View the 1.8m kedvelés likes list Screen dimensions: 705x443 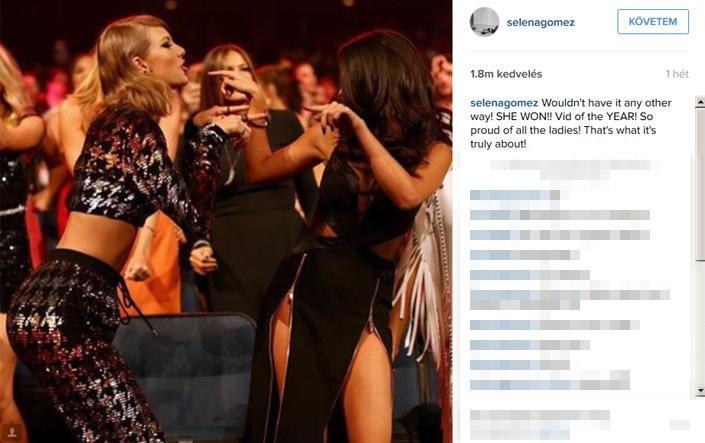coord(506,74)
